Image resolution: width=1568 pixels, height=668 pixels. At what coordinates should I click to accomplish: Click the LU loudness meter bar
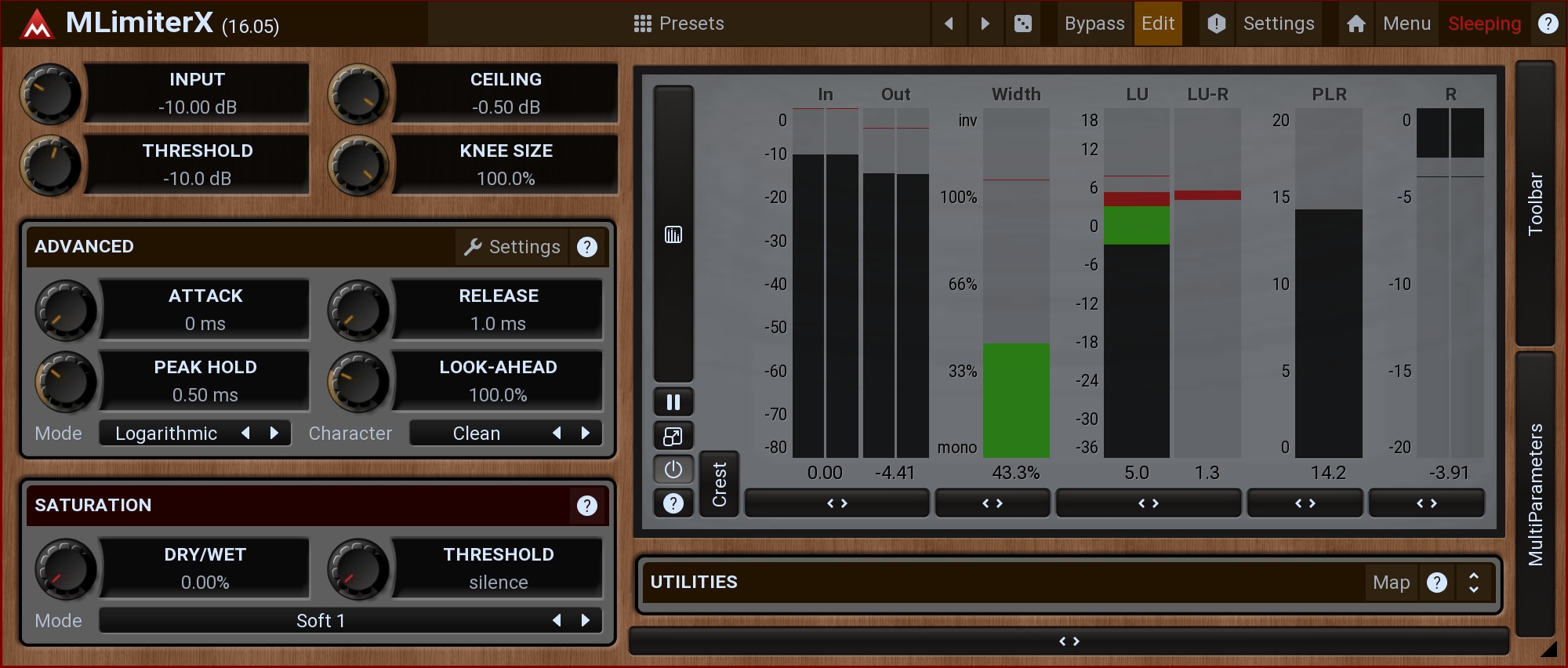coord(1137,283)
